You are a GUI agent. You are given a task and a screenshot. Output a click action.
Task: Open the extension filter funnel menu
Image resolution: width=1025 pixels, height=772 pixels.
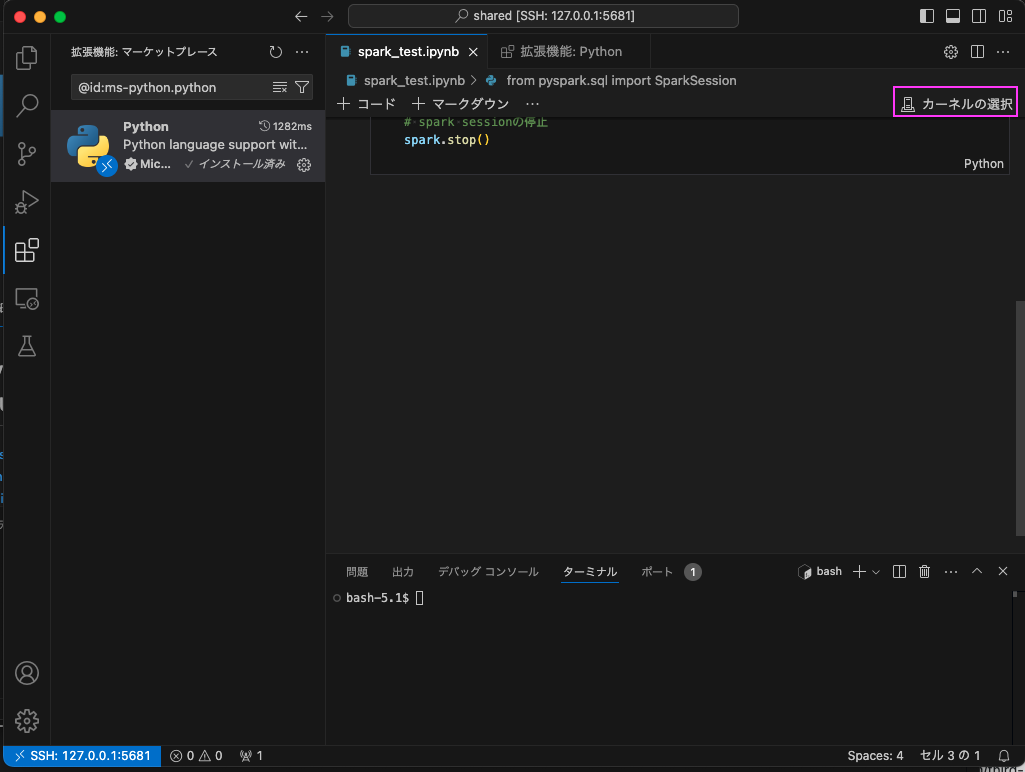point(302,87)
